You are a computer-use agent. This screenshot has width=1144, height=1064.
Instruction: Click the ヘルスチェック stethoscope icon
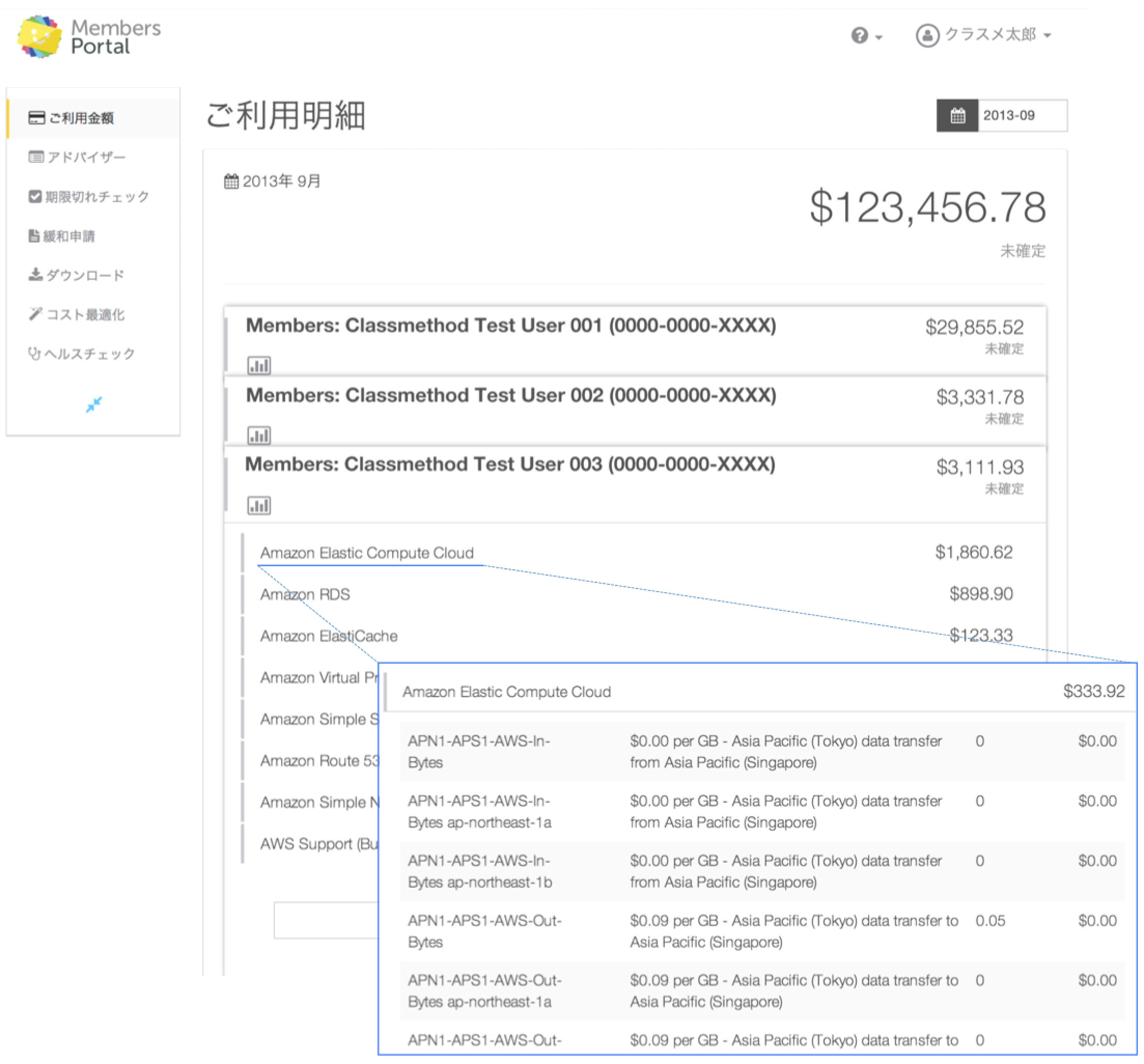coord(35,353)
